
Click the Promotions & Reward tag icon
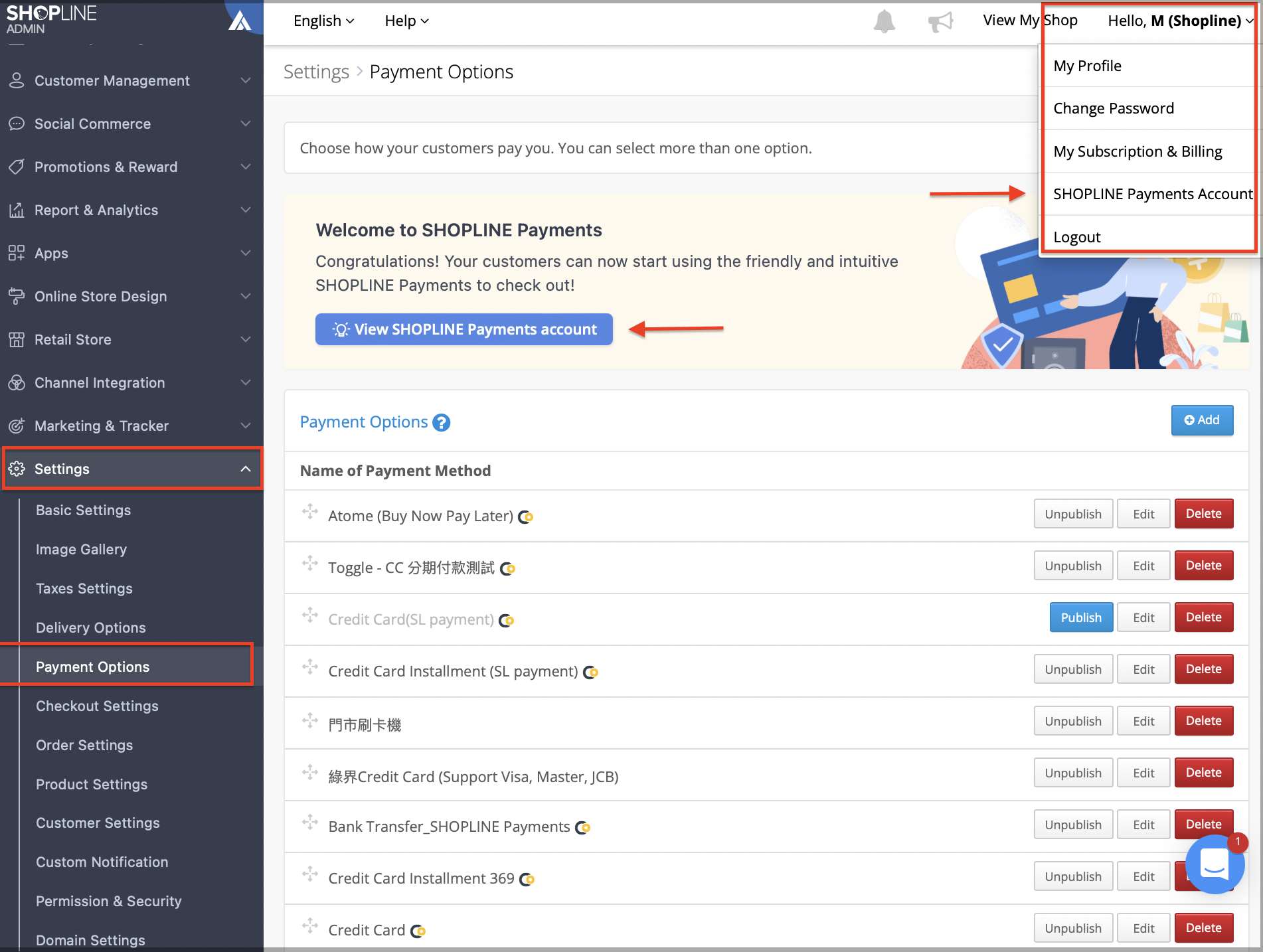coord(17,167)
